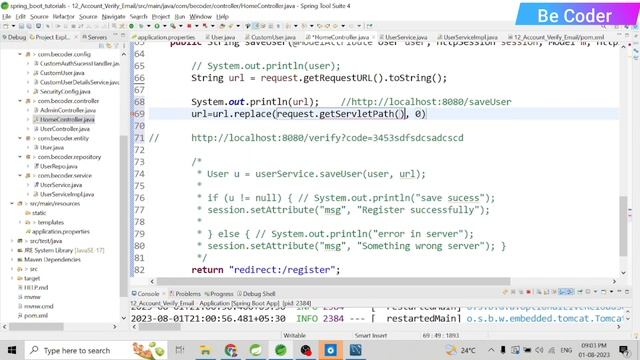The width and height of the screenshot is (640, 360).
Task: Open the Debug view tab
Action: (14, 37)
